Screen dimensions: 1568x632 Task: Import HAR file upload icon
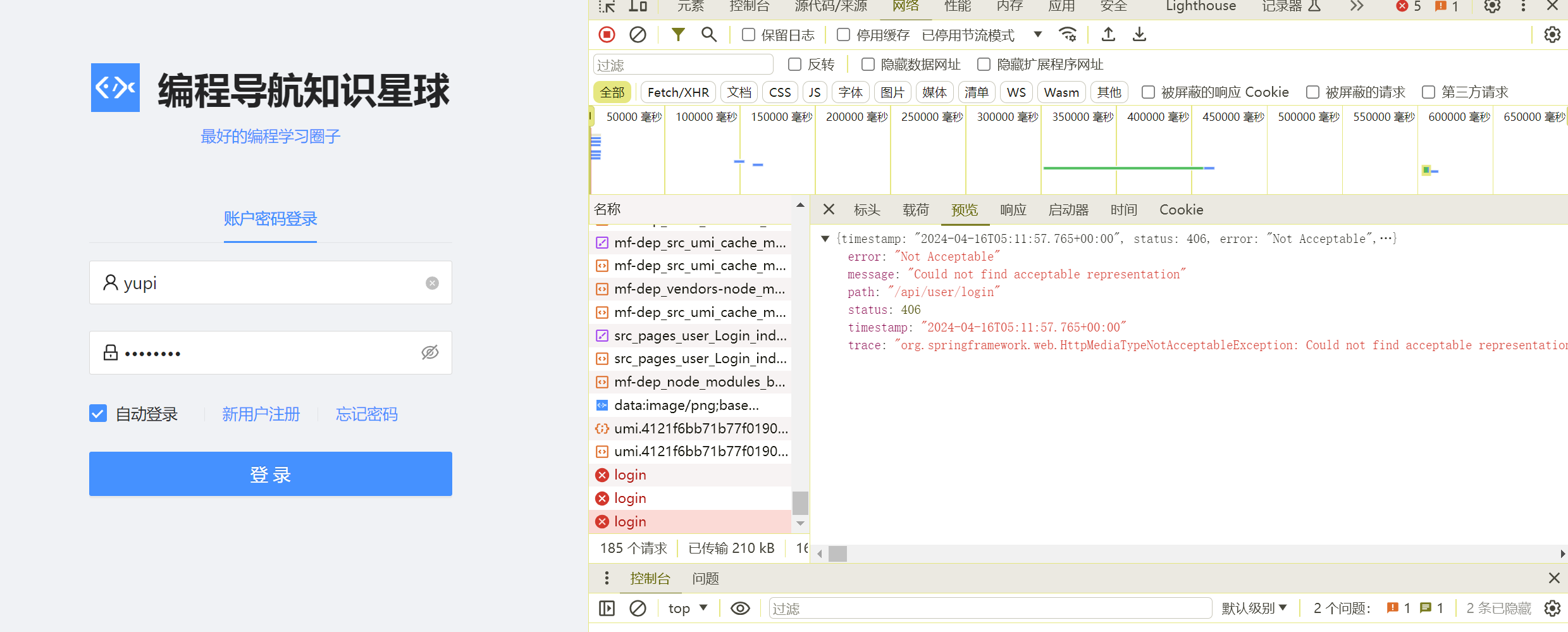tap(1108, 34)
